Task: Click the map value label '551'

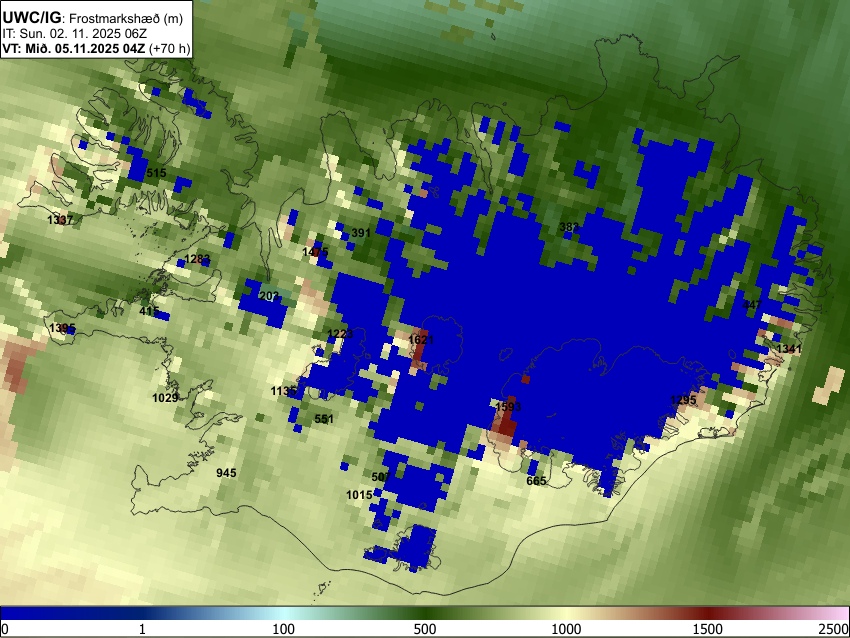Action: (x=324, y=419)
